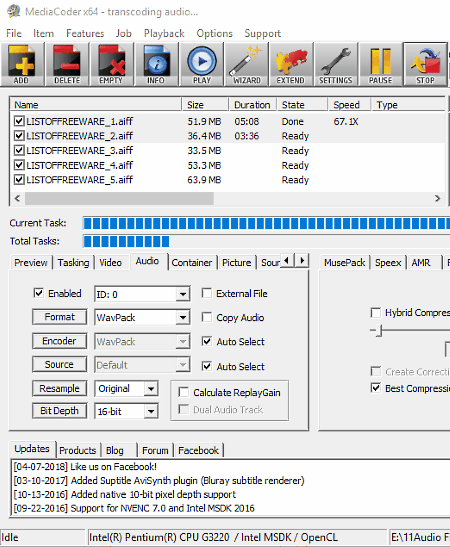Open the Options menu

point(214,33)
